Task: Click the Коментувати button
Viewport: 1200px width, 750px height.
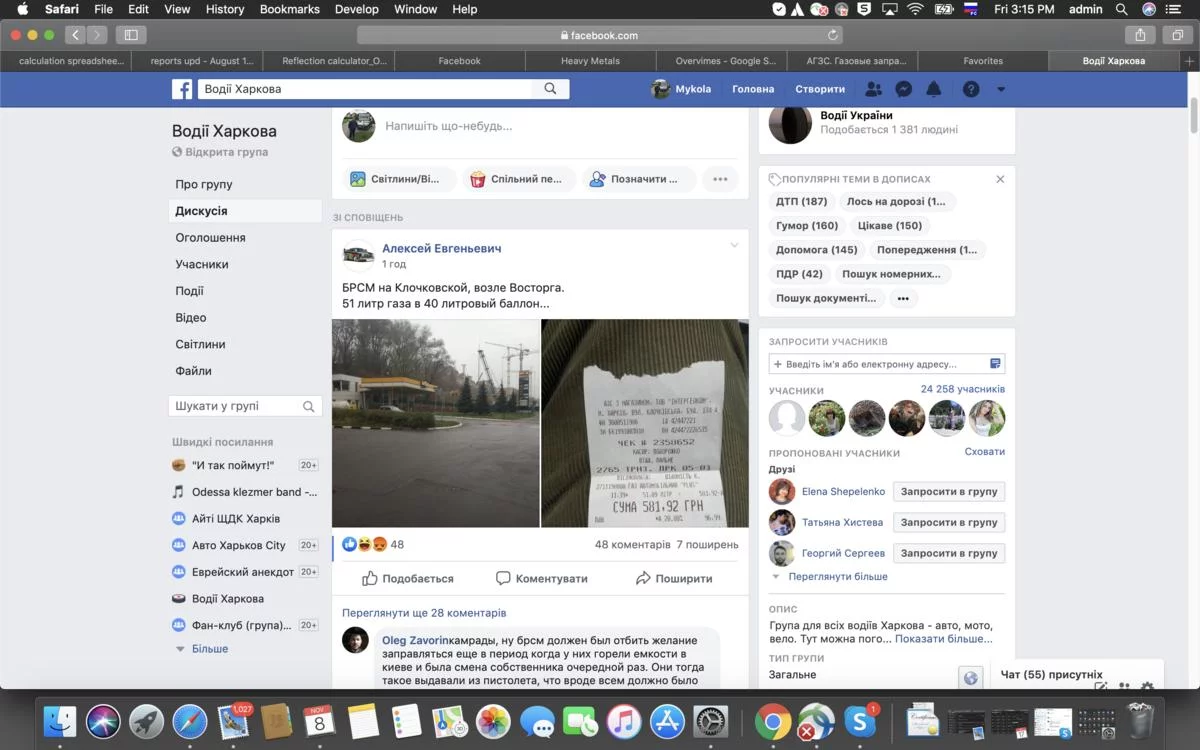Action: coord(542,578)
